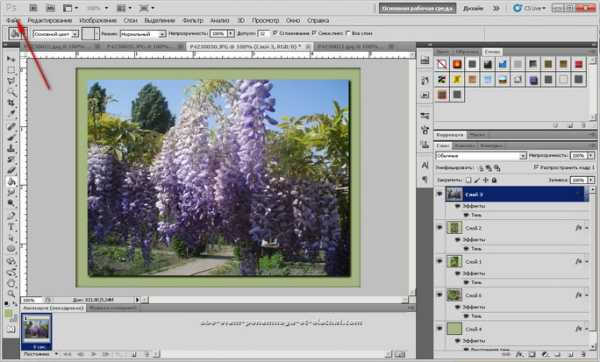Image resolution: width=600 pixels, height=362 pixels.
Task: Select the Move tool in the toolbox
Action: click(11, 59)
